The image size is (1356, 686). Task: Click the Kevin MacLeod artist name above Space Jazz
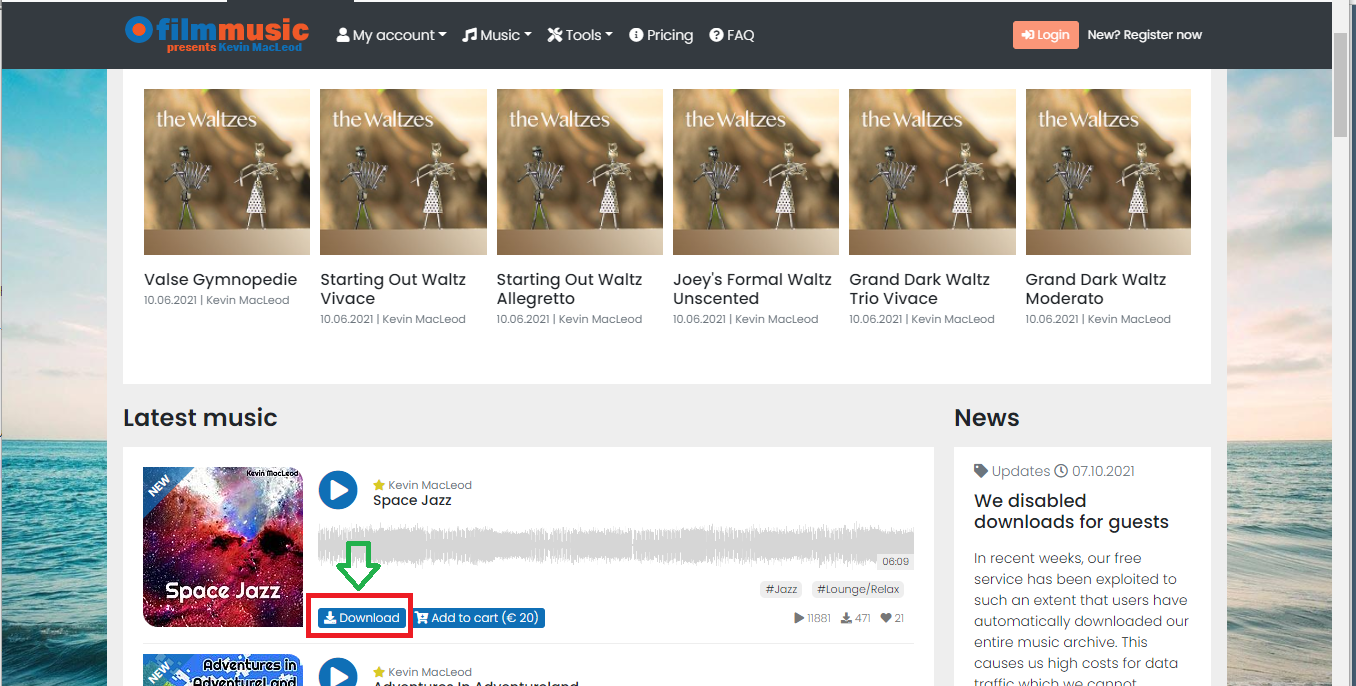tap(430, 485)
